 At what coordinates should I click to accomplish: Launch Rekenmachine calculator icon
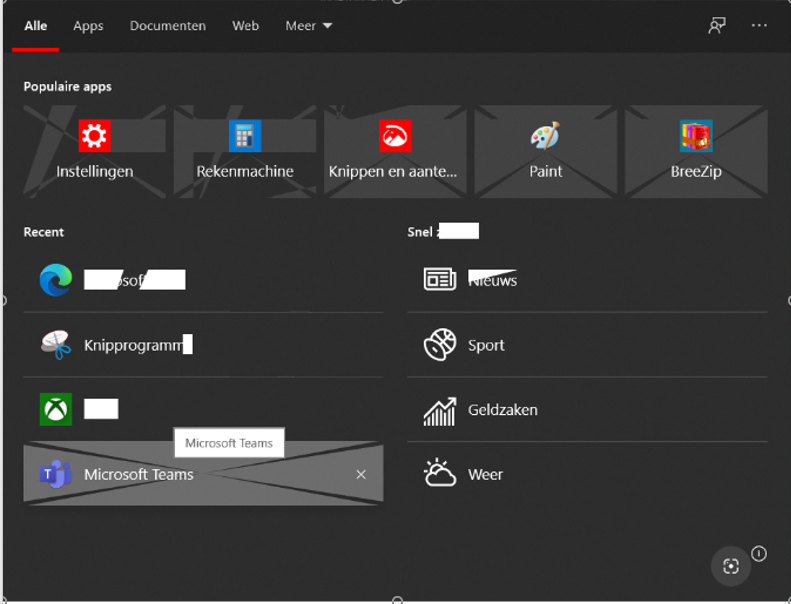pyautogui.click(x=245, y=136)
